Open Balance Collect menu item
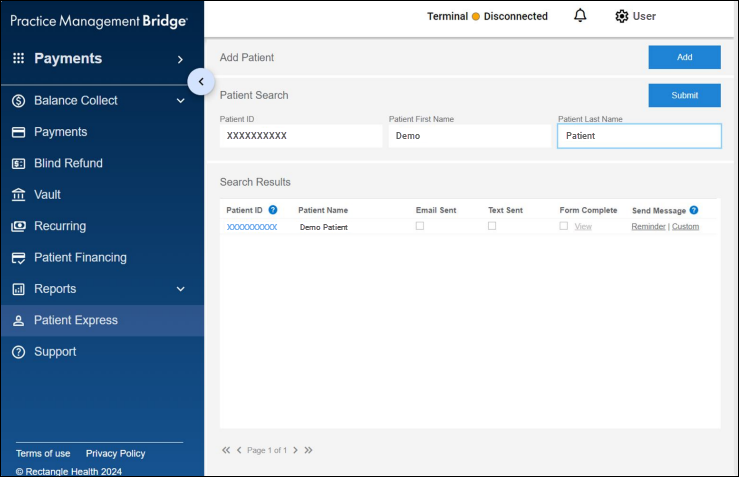Viewport: 739px width, 477px height. (75, 100)
